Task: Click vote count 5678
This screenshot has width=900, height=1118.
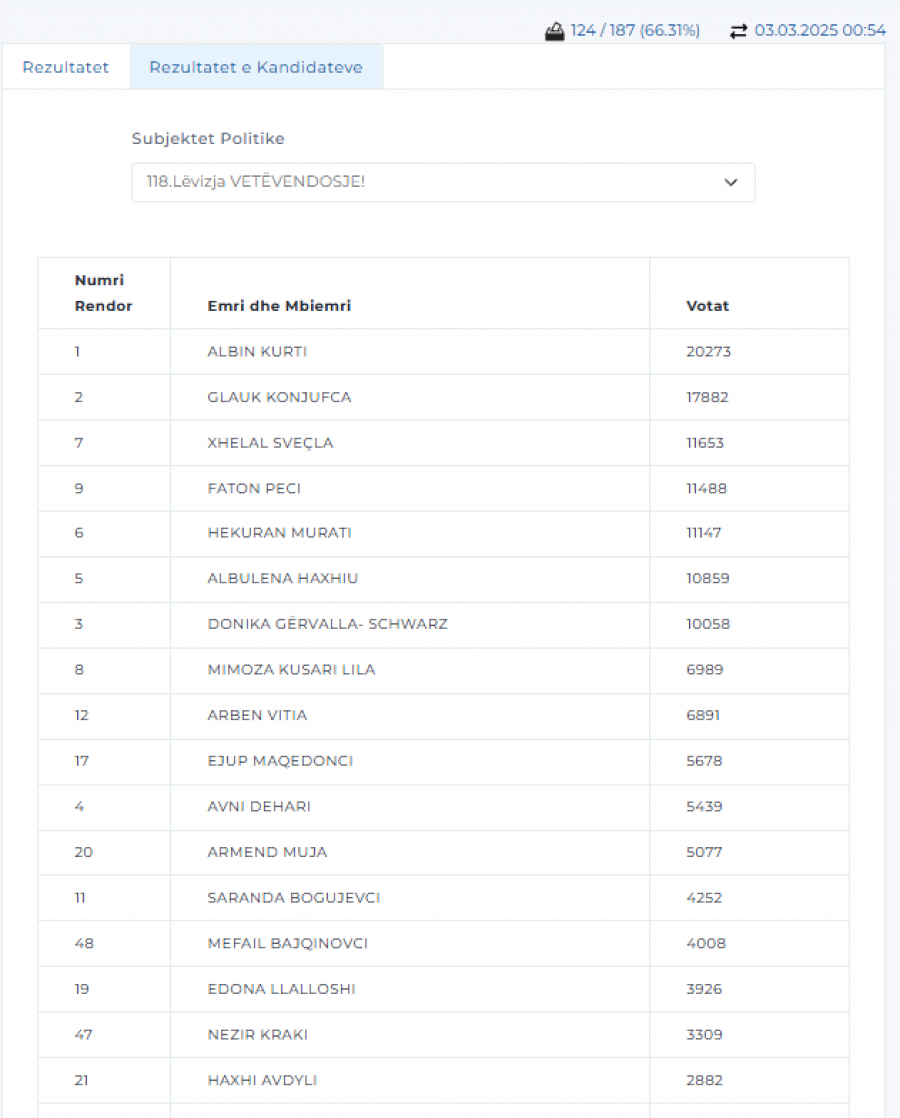Action: pos(704,761)
